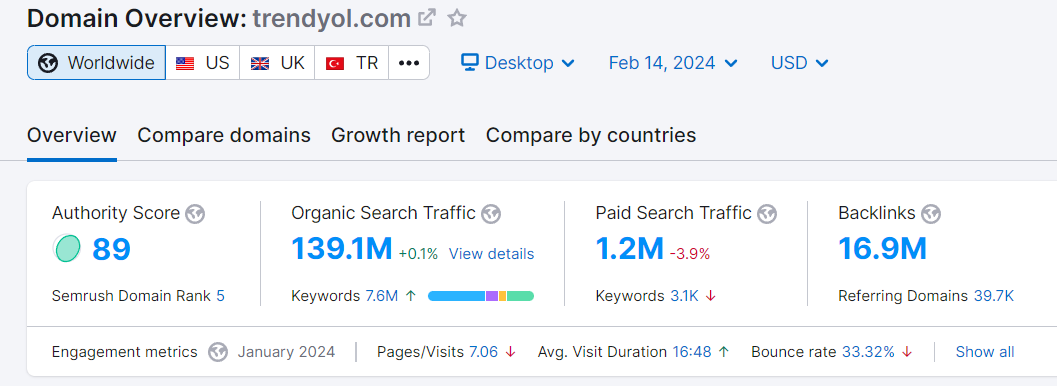1057x386 pixels.
Task: Click globe icon next to Engagement metrics
Action: pyautogui.click(x=218, y=352)
